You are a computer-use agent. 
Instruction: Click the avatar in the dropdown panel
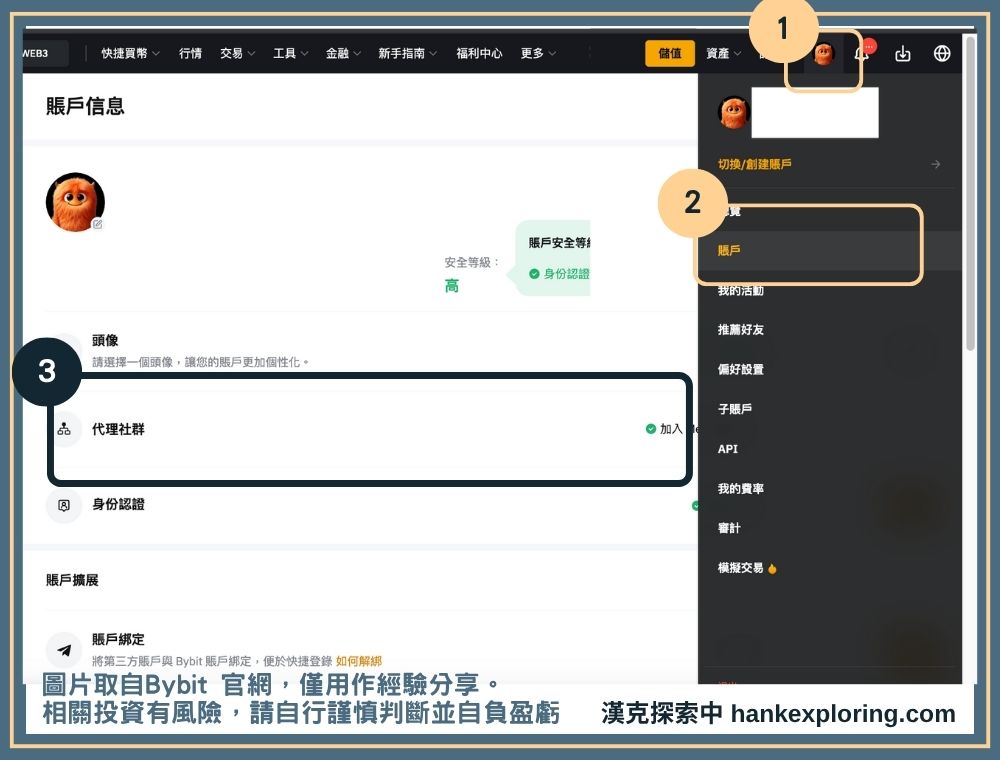coord(733,112)
